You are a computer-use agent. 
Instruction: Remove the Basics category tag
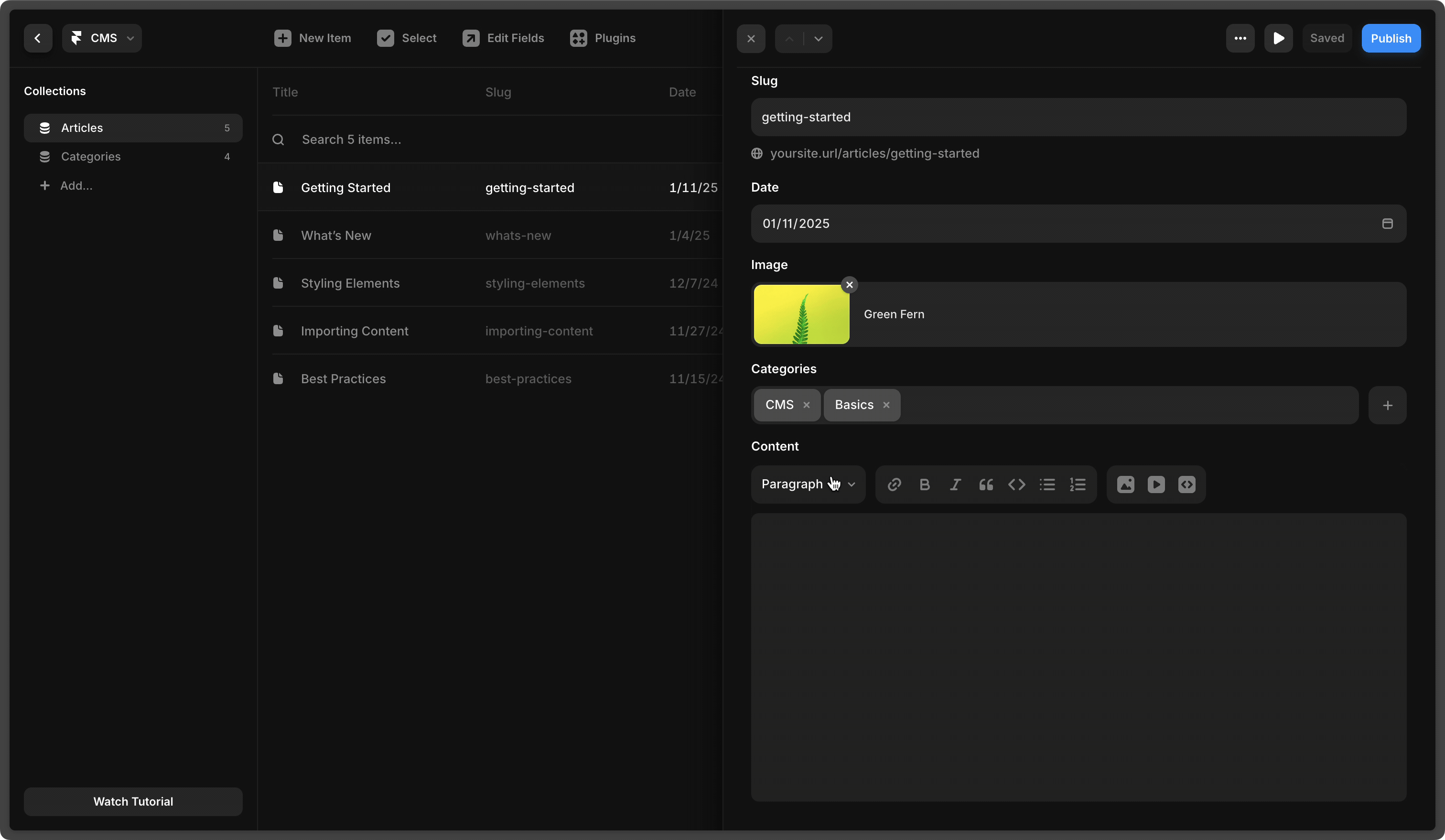(x=886, y=405)
